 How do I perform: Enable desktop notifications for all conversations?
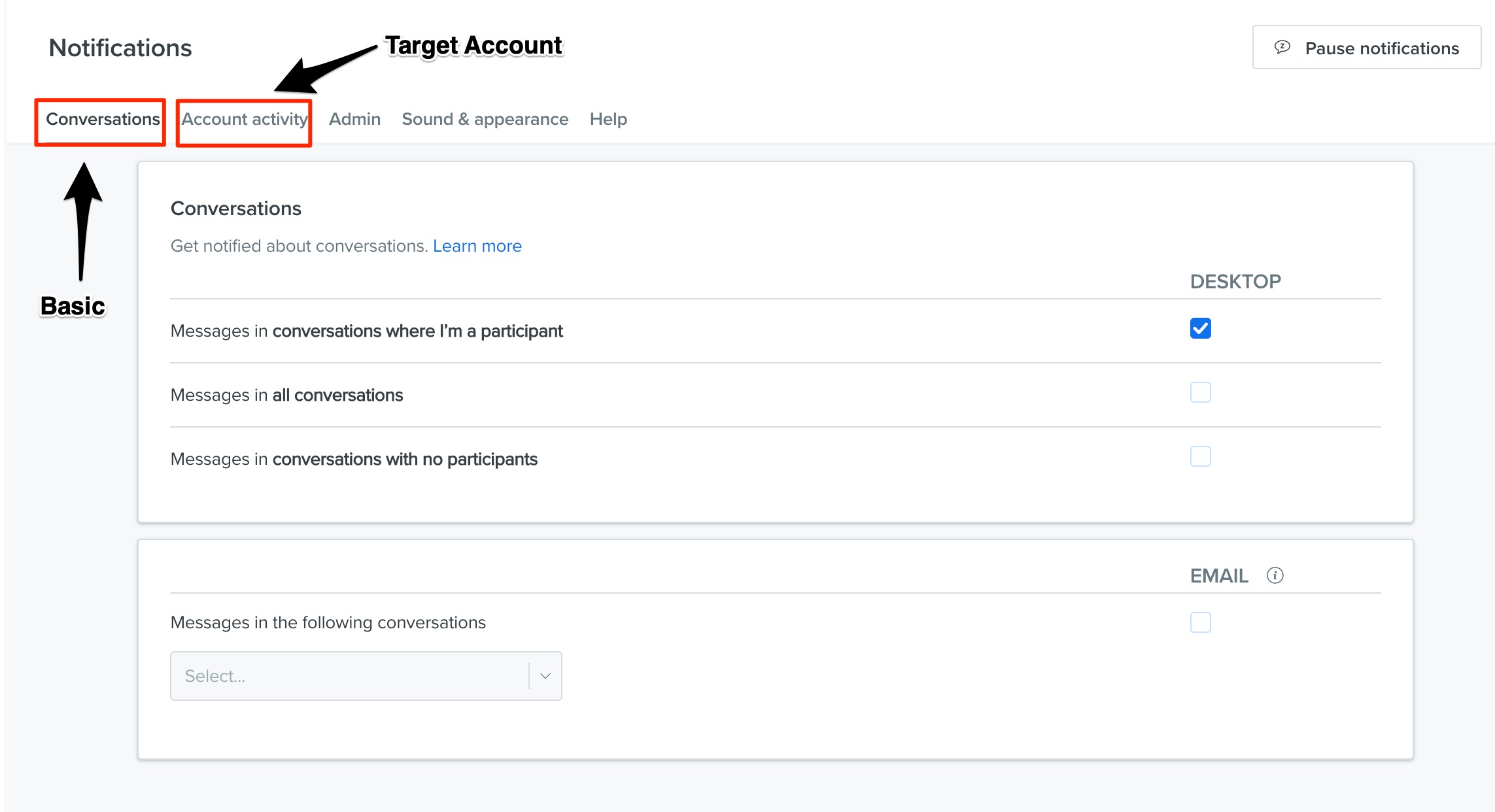(1200, 392)
